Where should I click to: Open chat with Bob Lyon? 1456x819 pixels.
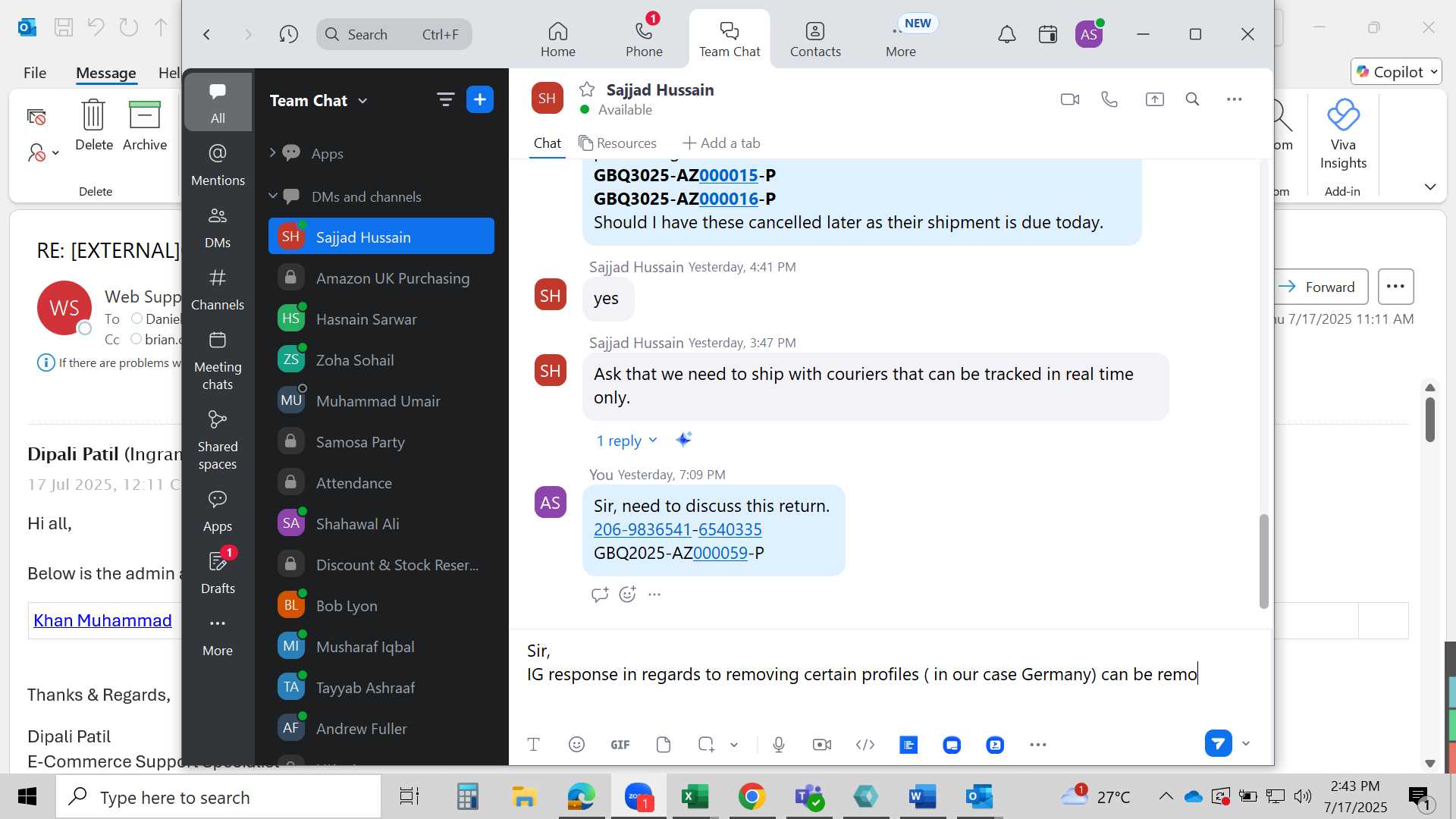point(381,606)
